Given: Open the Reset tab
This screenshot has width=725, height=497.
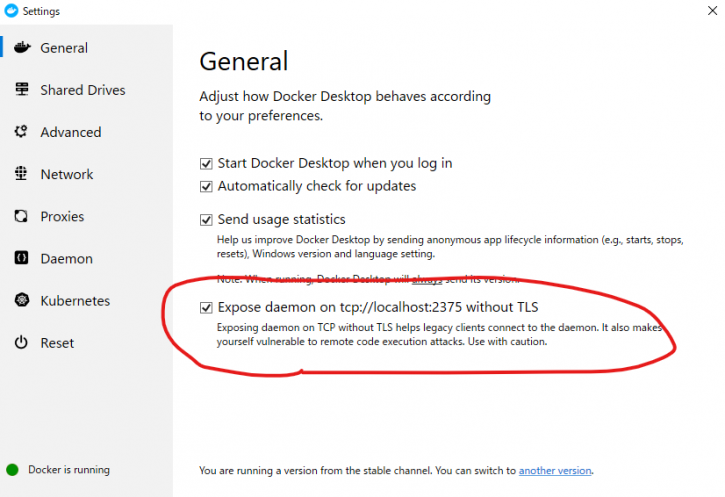Looking at the screenshot, I should click(86, 343).
